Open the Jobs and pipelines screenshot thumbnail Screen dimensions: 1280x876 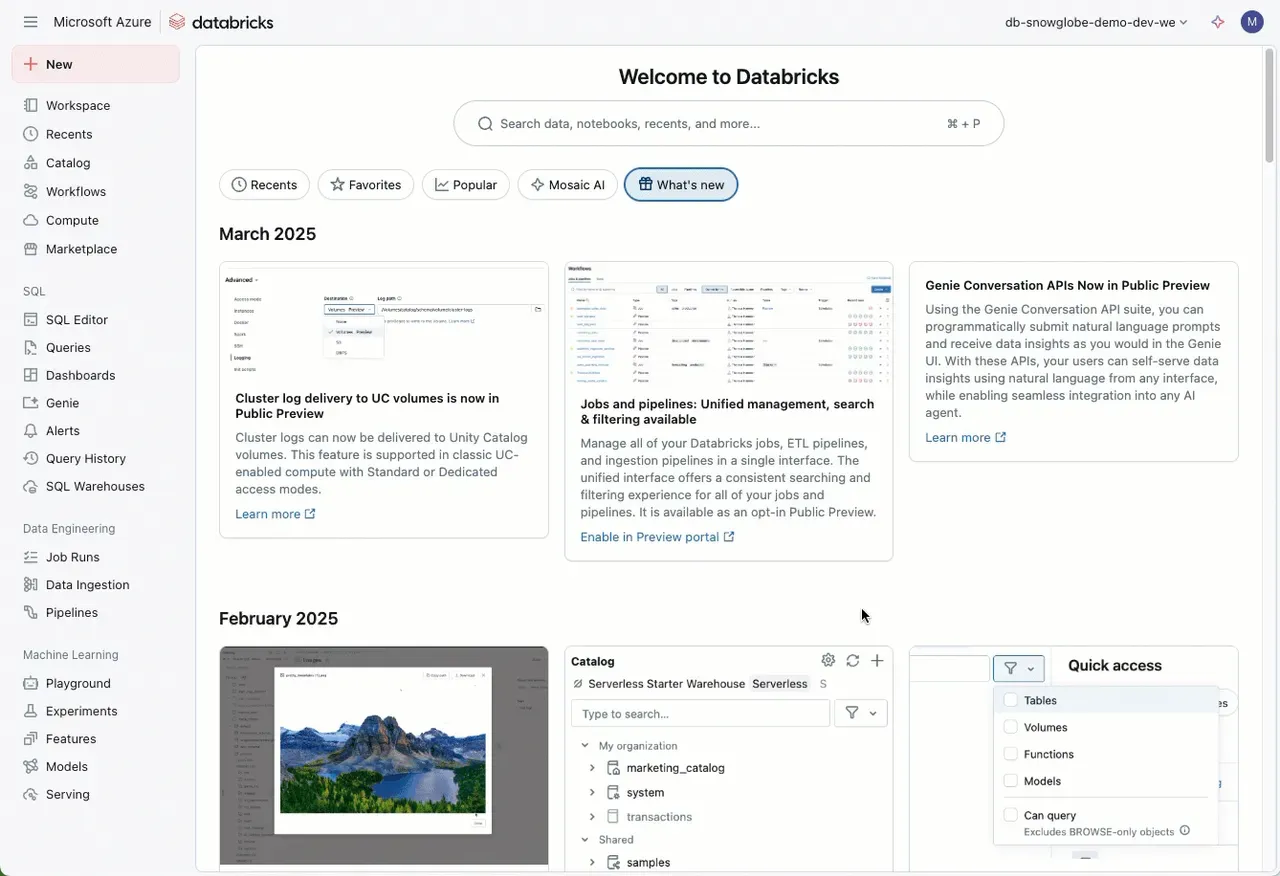(x=728, y=324)
